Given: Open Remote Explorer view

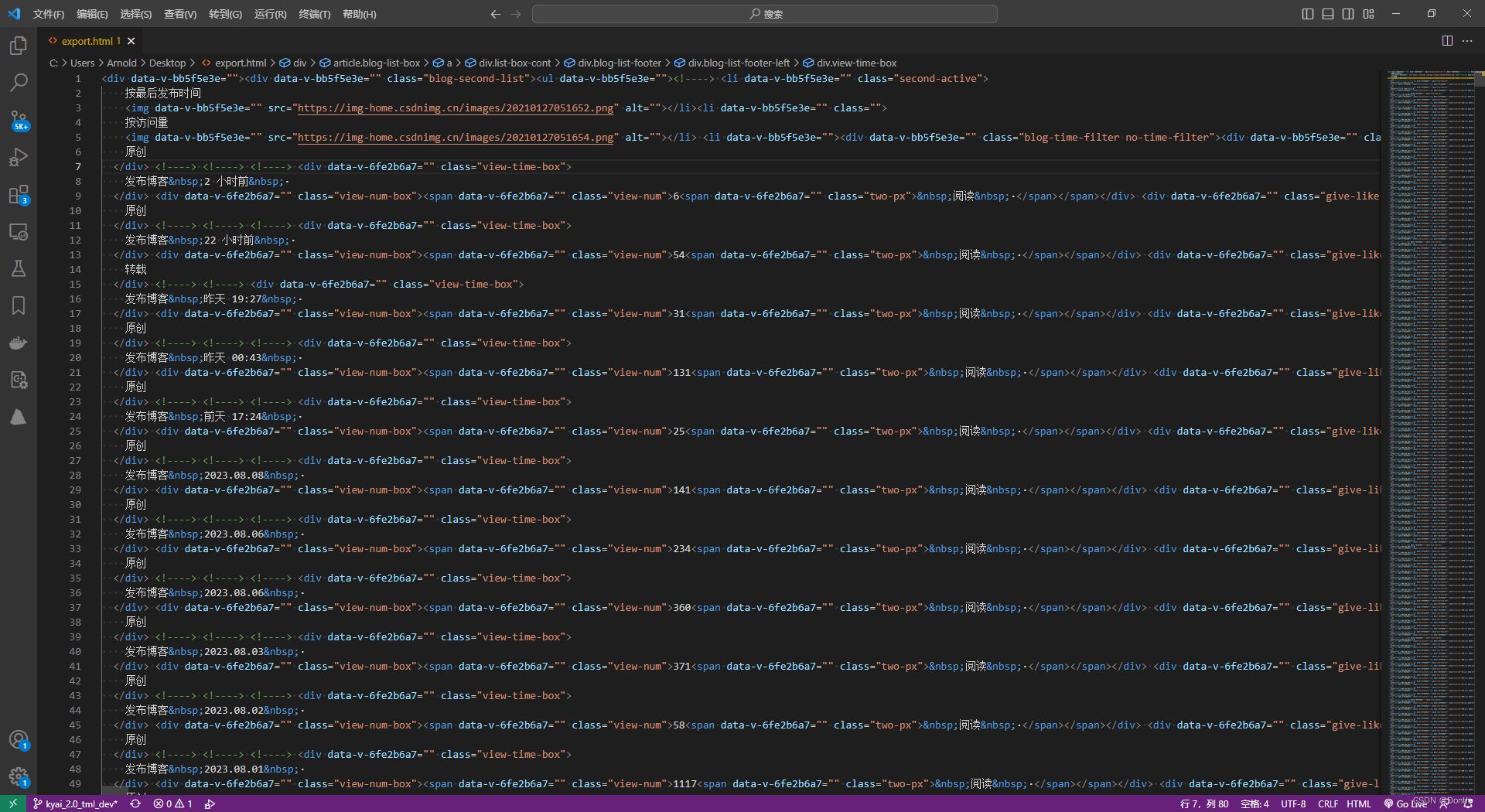Looking at the screenshot, I should pyautogui.click(x=19, y=231).
